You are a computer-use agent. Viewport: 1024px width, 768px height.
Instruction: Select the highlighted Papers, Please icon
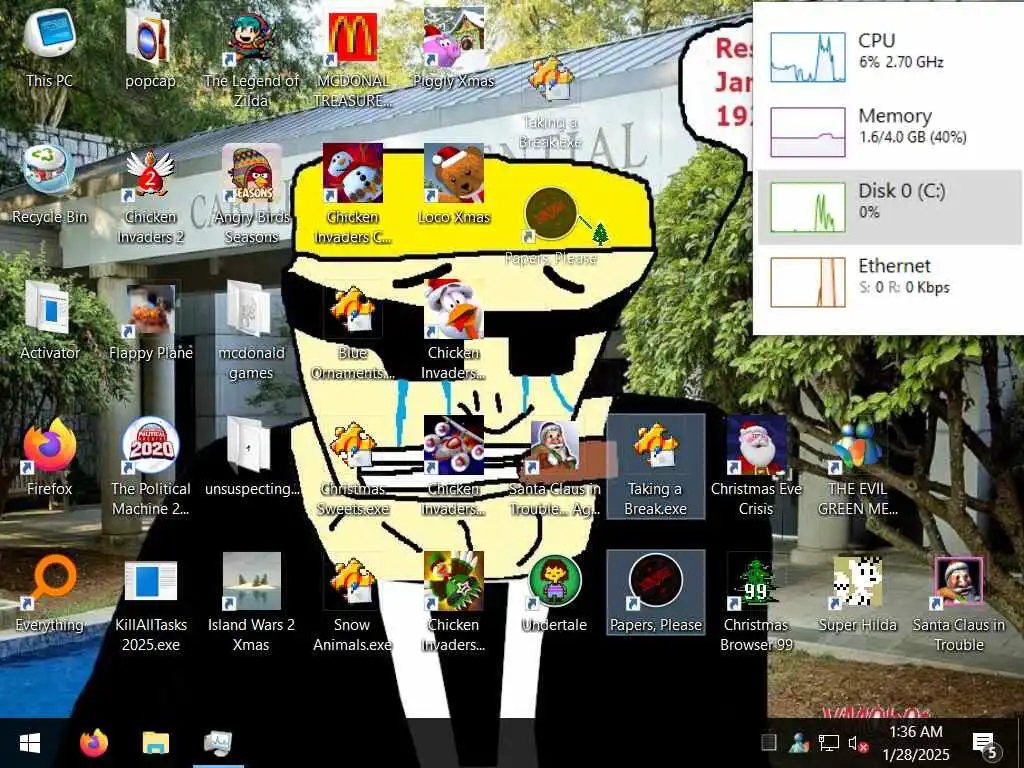coord(656,592)
